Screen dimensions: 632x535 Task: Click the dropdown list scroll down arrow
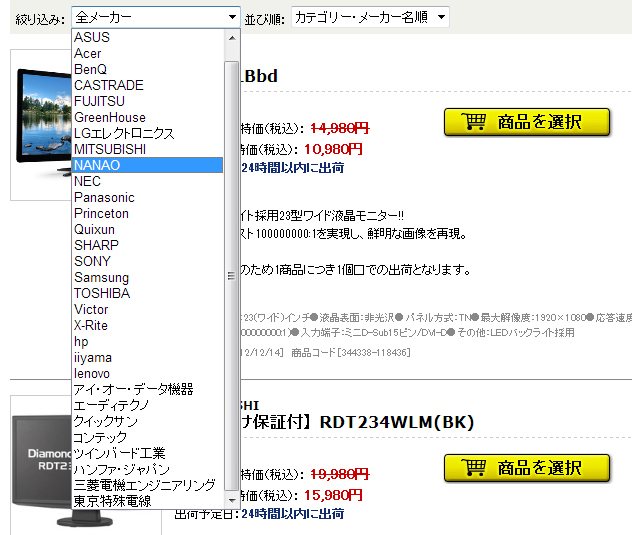tap(232, 500)
